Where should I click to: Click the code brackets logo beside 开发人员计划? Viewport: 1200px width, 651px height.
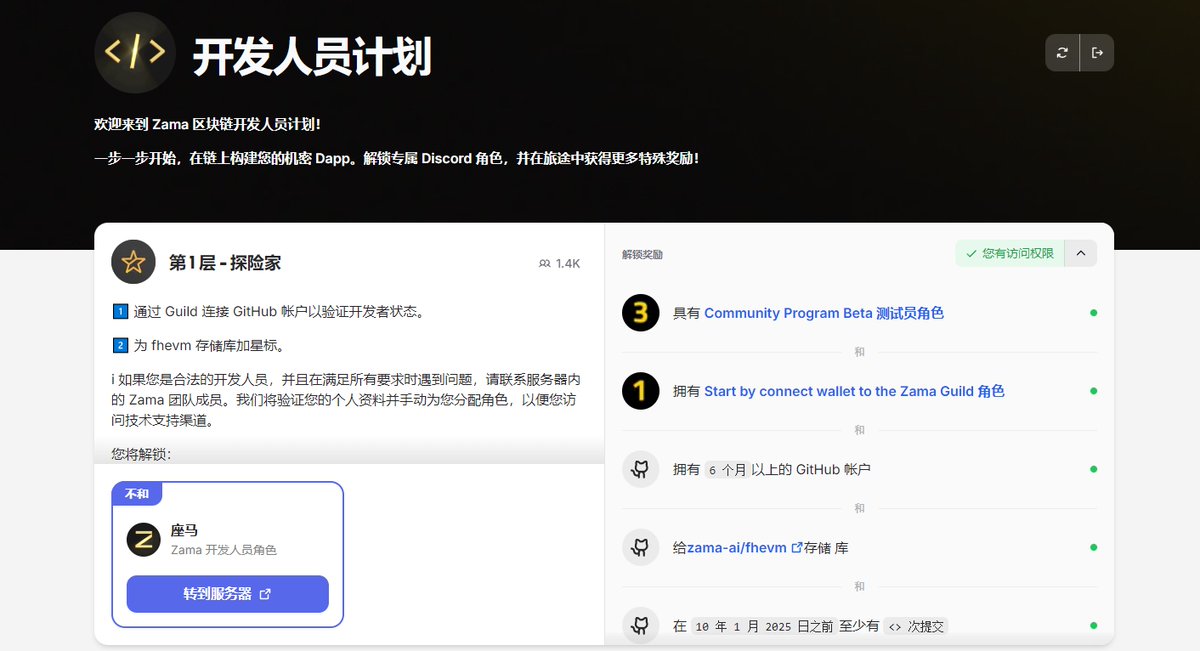coord(134,53)
